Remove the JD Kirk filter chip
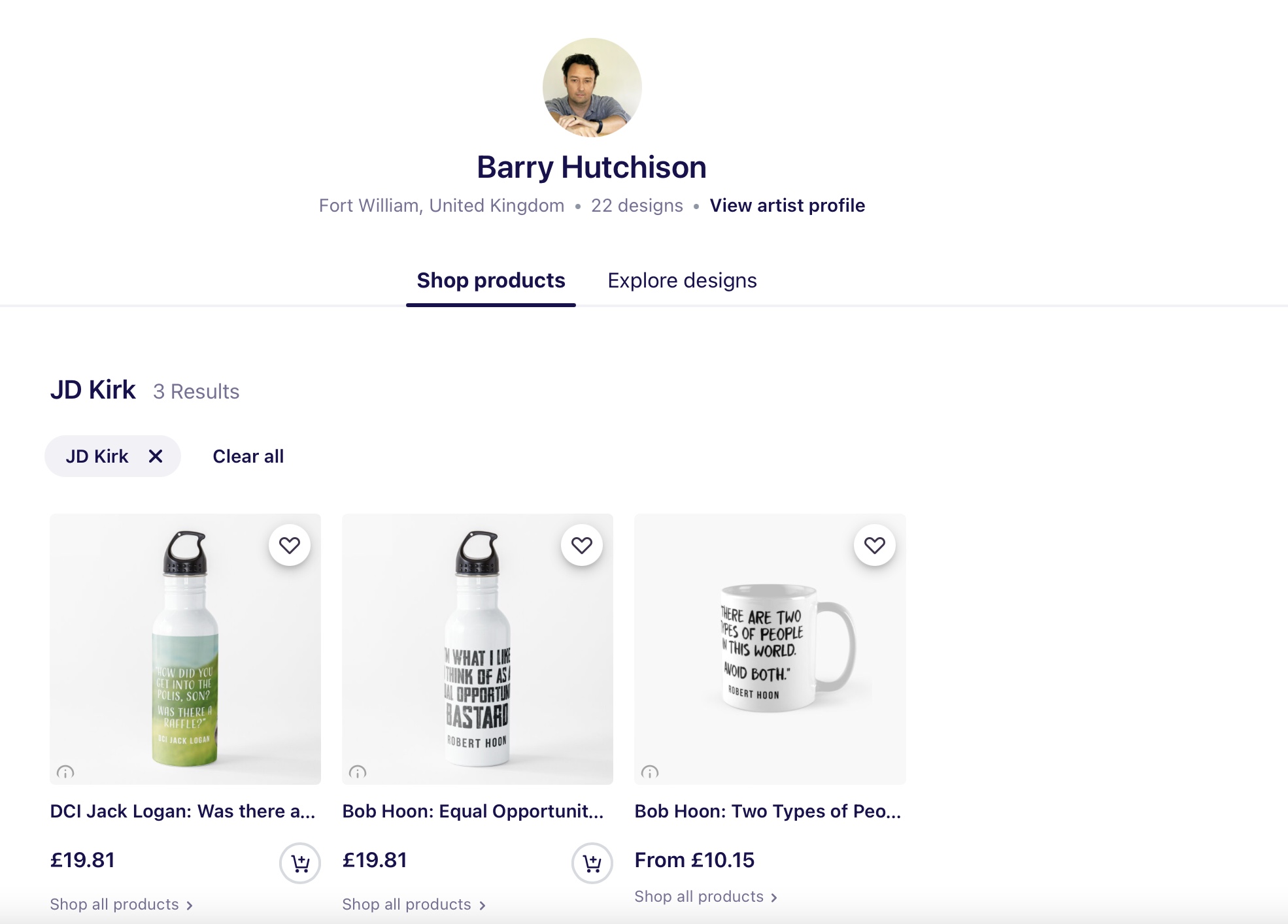This screenshot has height=924, width=1288. coord(156,456)
